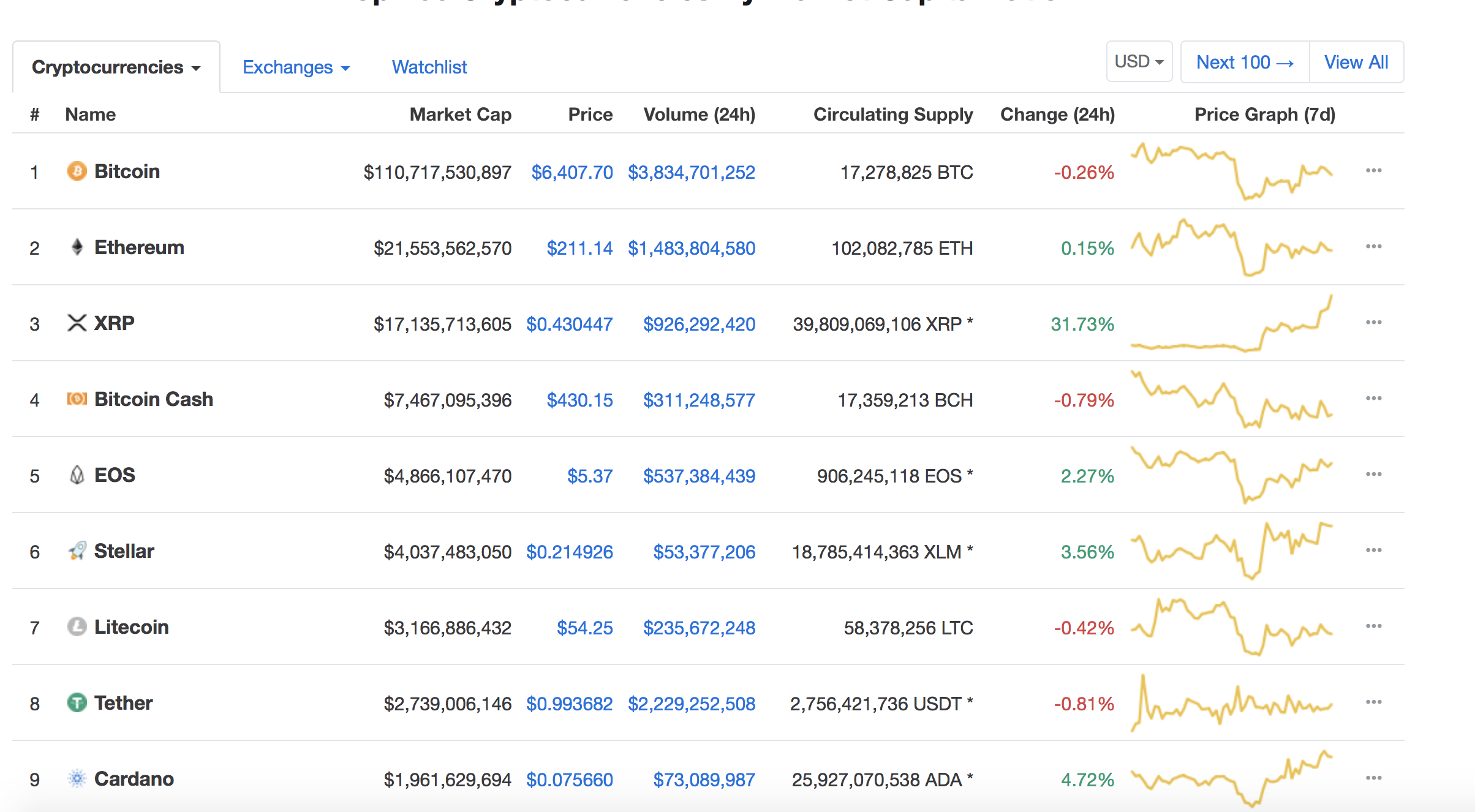Sort by the Price column header
Image resolution: width=1475 pixels, height=812 pixels.
(x=590, y=115)
